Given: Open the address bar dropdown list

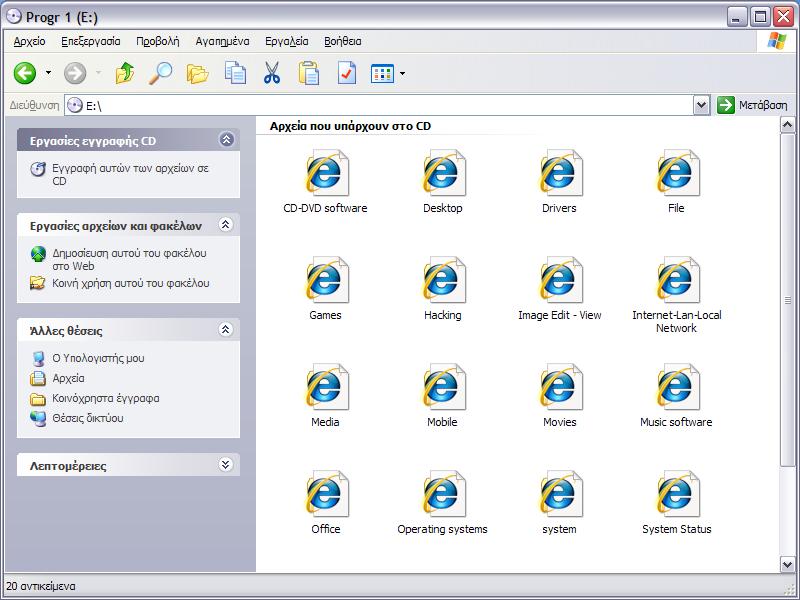Looking at the screenshot, I should (x=702, y=105).
